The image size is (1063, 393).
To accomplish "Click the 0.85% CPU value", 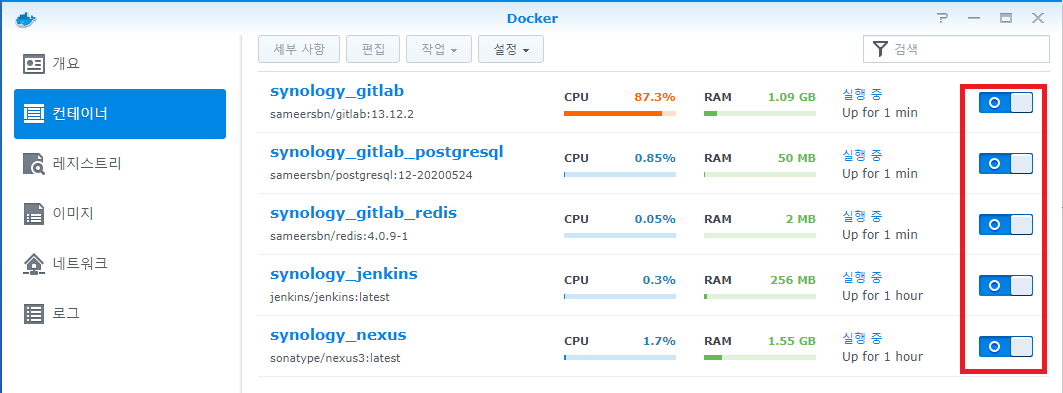I will (655, 158).
